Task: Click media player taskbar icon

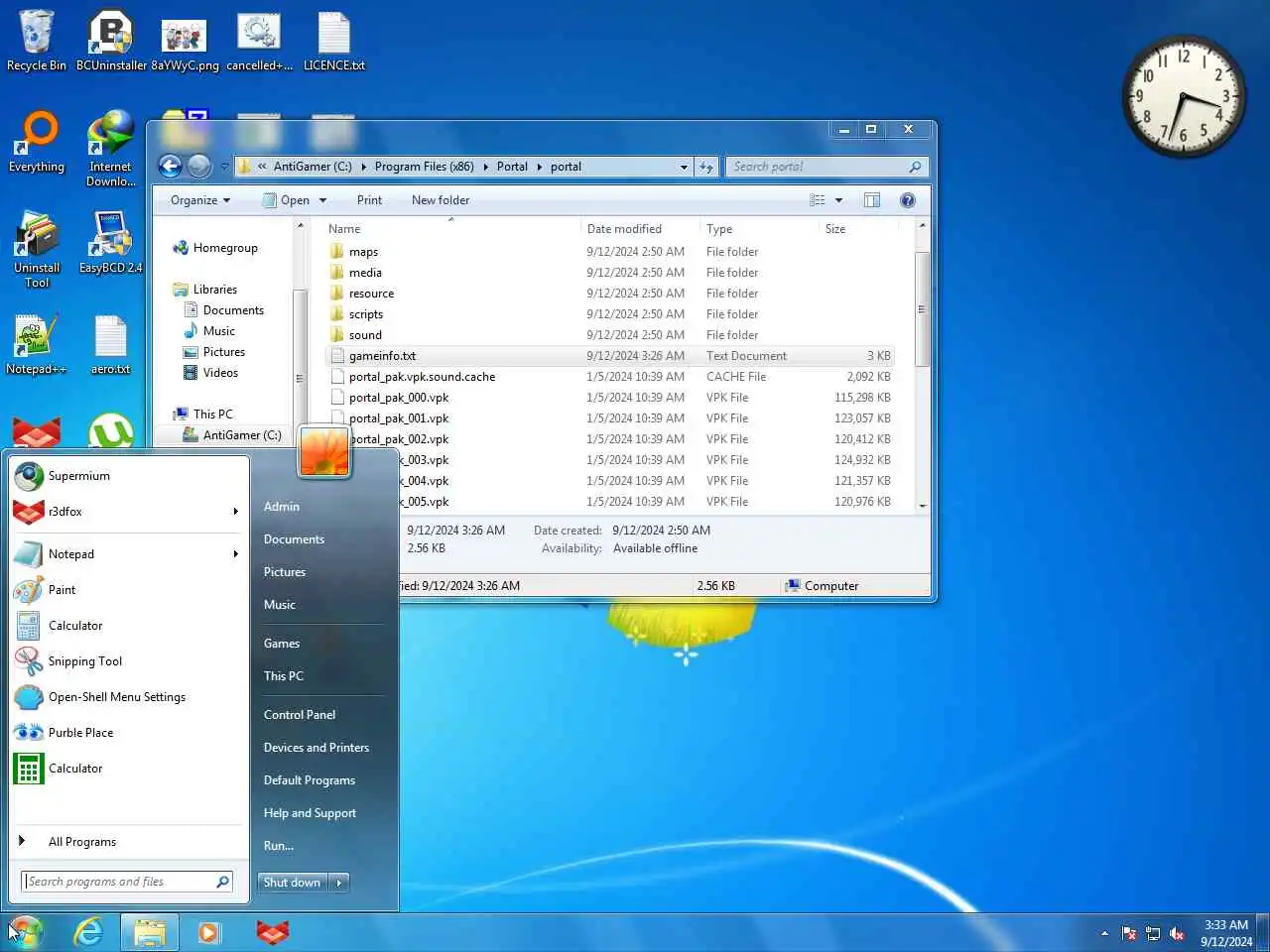Action: click(x=208, y=932)
